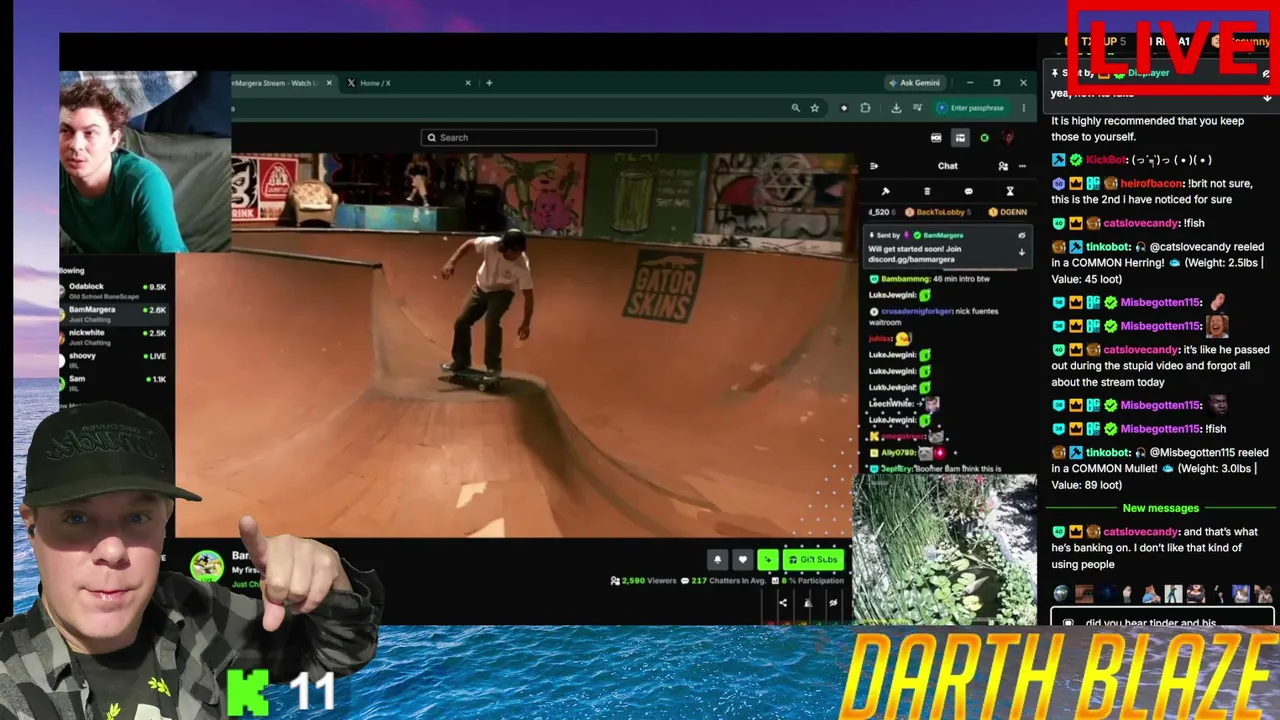The height and width of the screenshot is (720, 1280).
Task: Expand the pinned message with the down arrow
Action: tap(1021, 252)
